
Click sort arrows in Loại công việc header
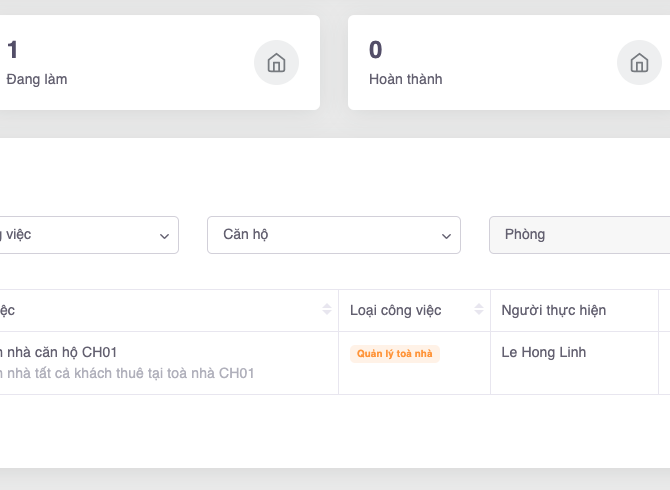[x=478, y=310]
